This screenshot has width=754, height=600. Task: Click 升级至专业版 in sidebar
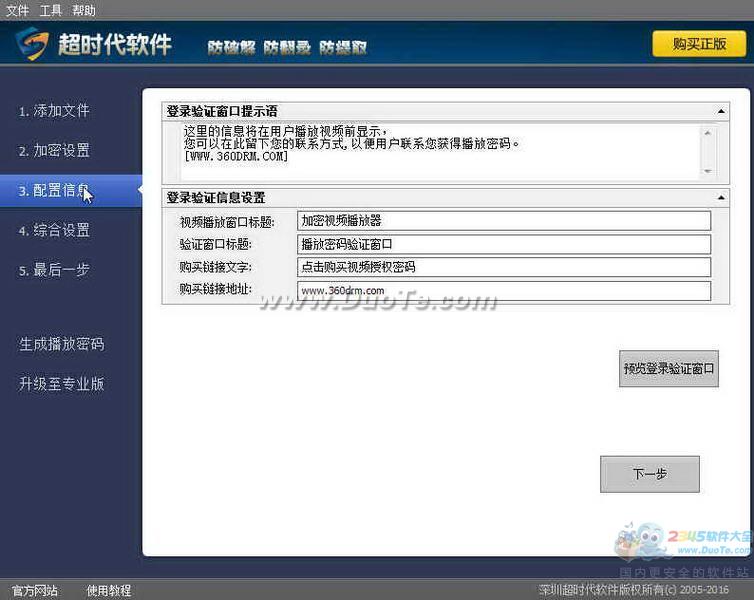pyautogui.click(x=62, y=384)
